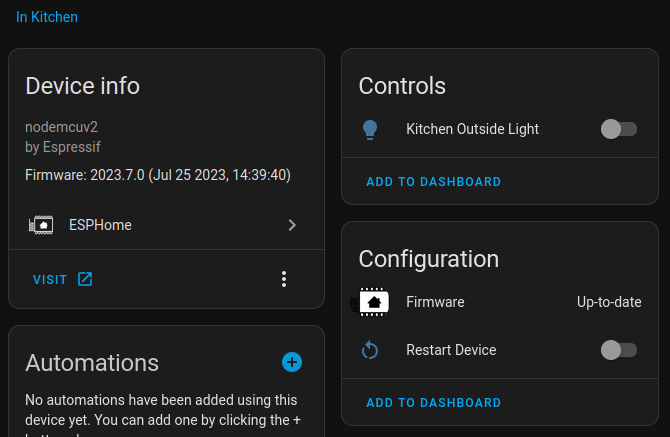
Task: Click the Firmware version text
Action: [158, 175]
